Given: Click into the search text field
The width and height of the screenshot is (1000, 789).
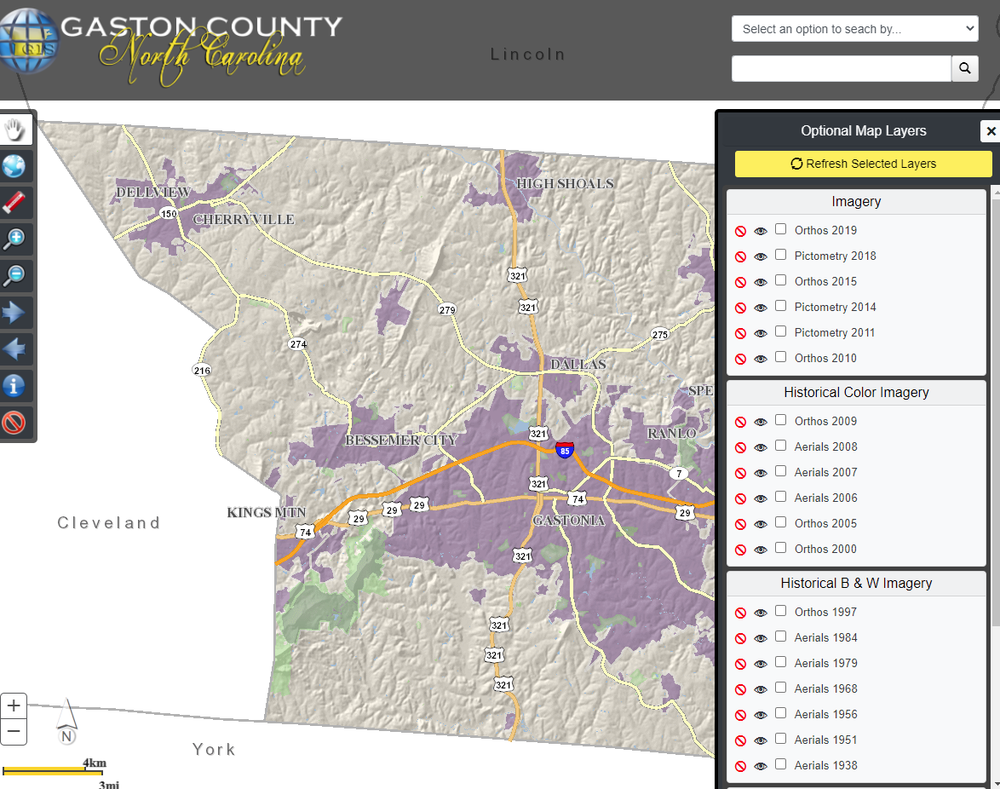Looking at the screenshot, I should tap(841, 68).
